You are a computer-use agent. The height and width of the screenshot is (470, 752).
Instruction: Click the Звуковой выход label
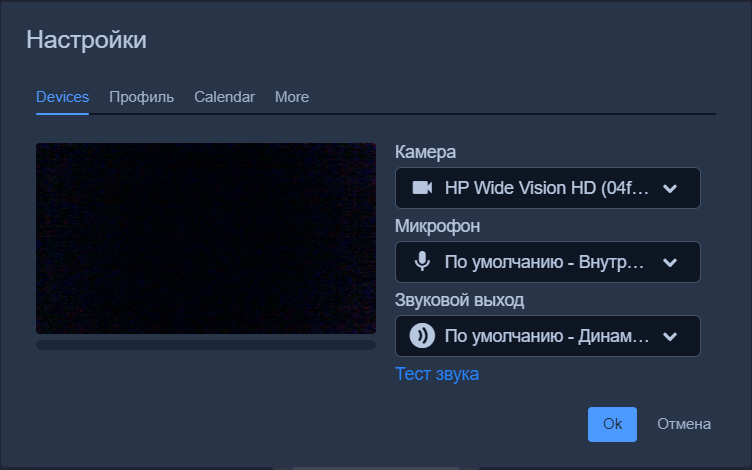pos(459,300)
